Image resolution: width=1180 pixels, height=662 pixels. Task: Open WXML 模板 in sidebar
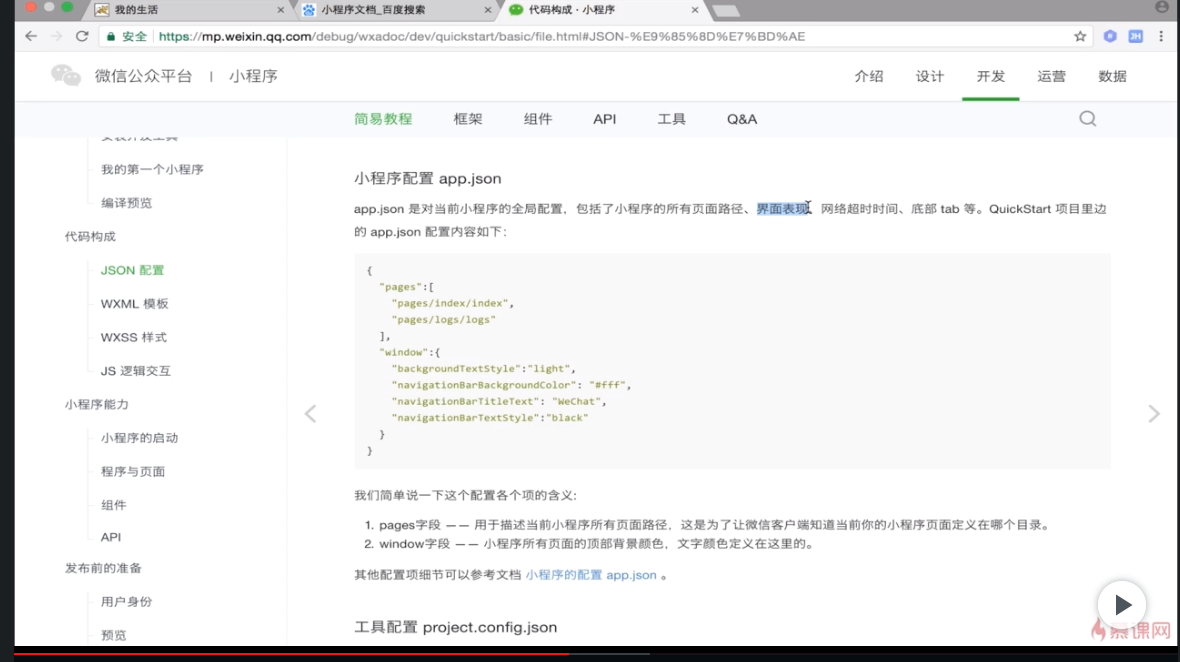pyautogui.click(x=135, y=304)
